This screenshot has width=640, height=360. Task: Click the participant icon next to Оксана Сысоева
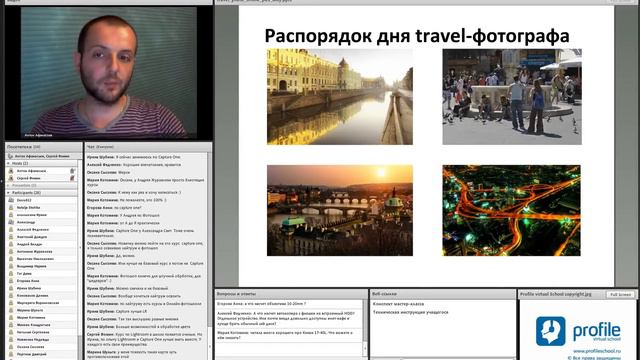point(11,347)
